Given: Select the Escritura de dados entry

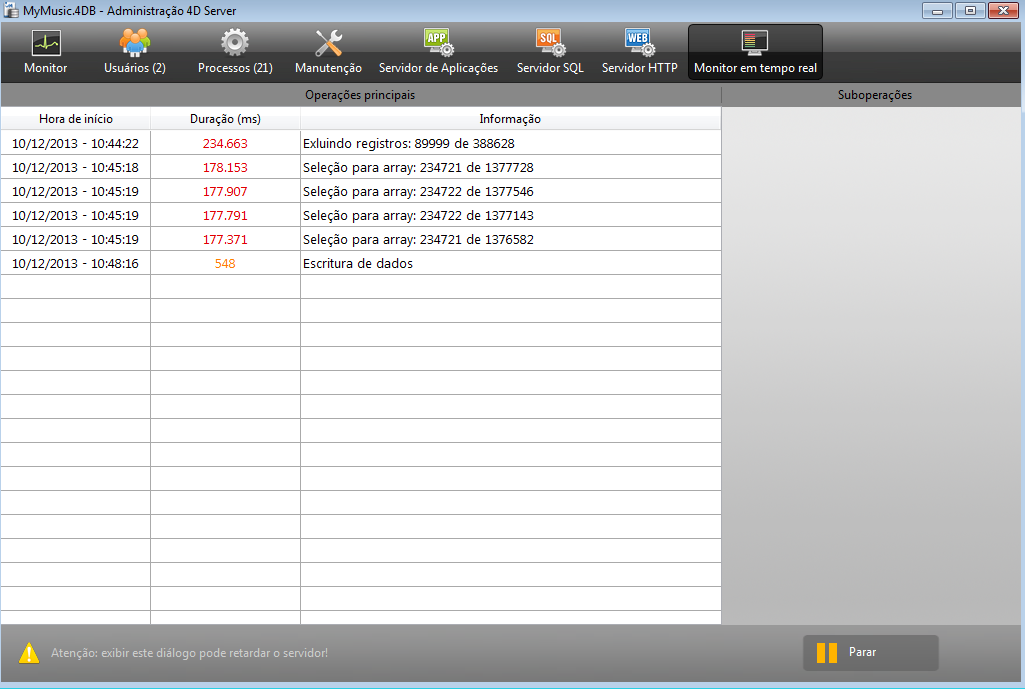Looking at the screenshot, I should coord(358,263).
